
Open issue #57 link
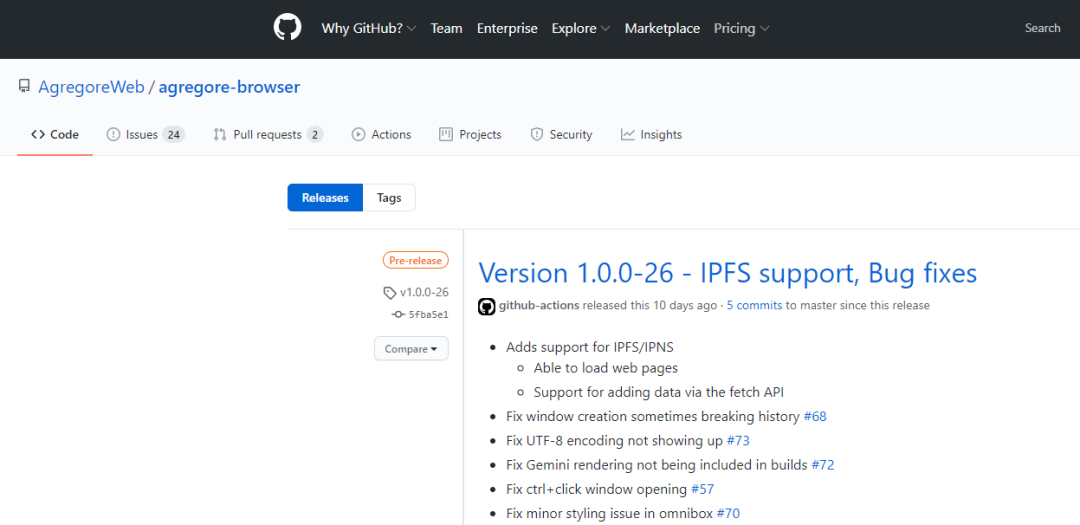pos(703,489)
